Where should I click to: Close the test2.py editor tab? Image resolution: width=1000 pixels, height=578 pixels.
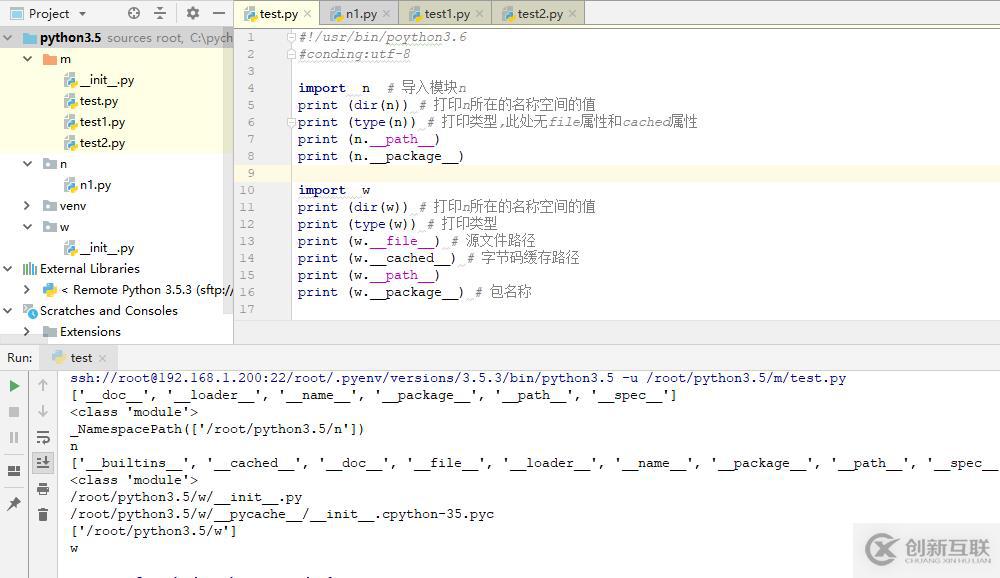(x=573, y=13)
